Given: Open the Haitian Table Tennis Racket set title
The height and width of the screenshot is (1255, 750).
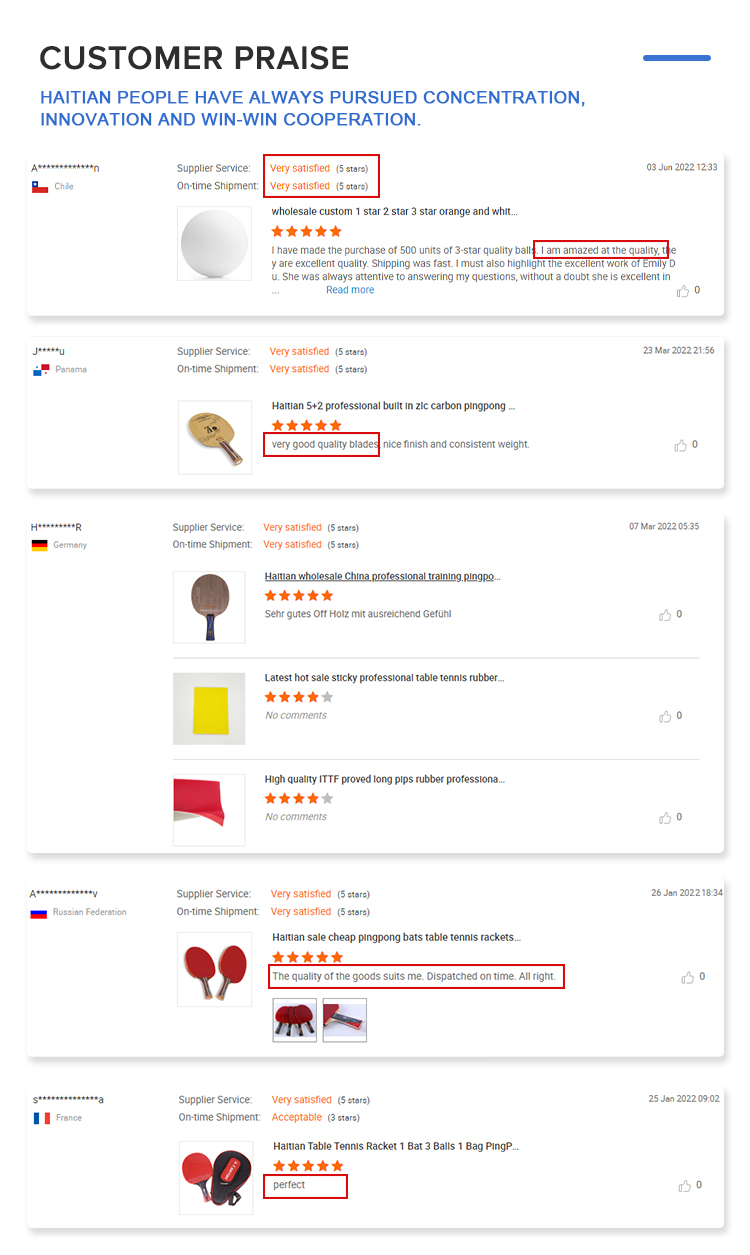Looking at the screenshot, I should pyautogui.click(x=396, y=1147).
